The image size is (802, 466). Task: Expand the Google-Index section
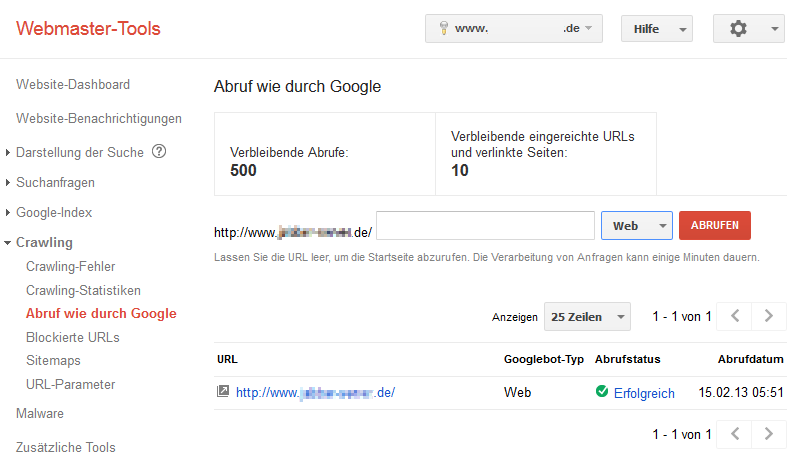(54, 212)
